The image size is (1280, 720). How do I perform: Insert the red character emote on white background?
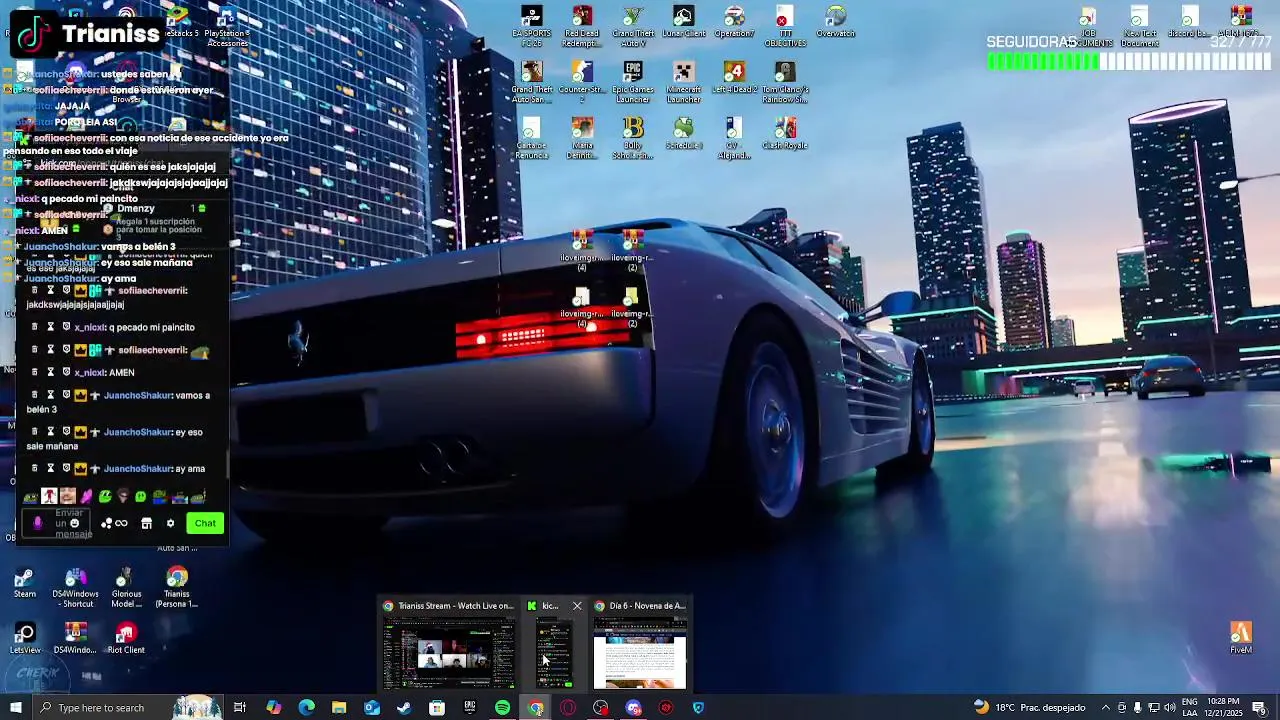point(49,496)
